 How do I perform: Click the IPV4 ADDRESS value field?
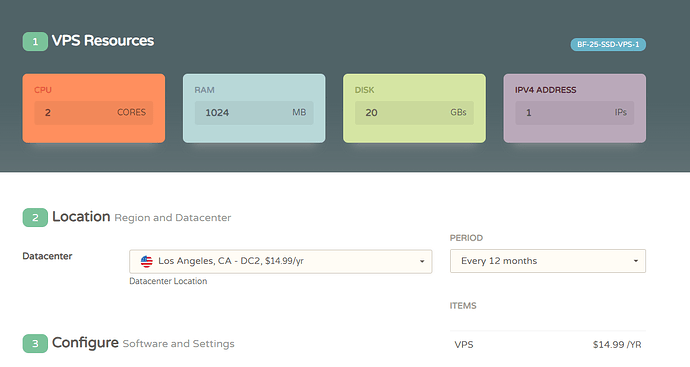tap(574, 113)
